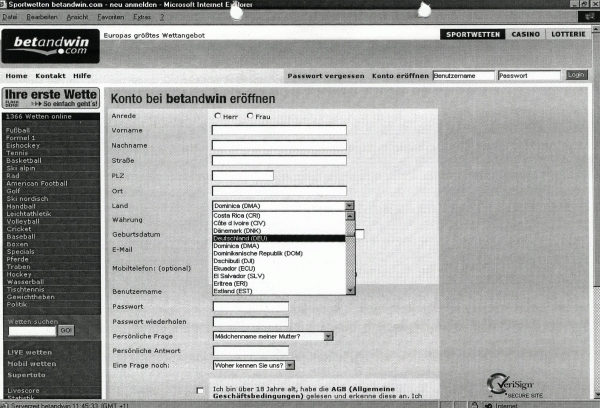Open the Eishockey category
Viewport: 600px width, 408px height.
[x=23, y=145]
